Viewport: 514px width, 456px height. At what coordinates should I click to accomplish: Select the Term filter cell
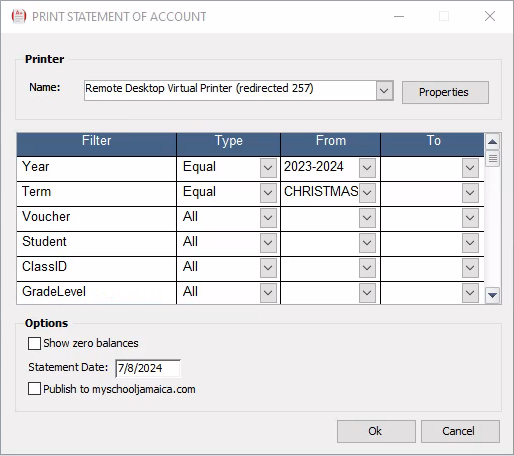96,194
